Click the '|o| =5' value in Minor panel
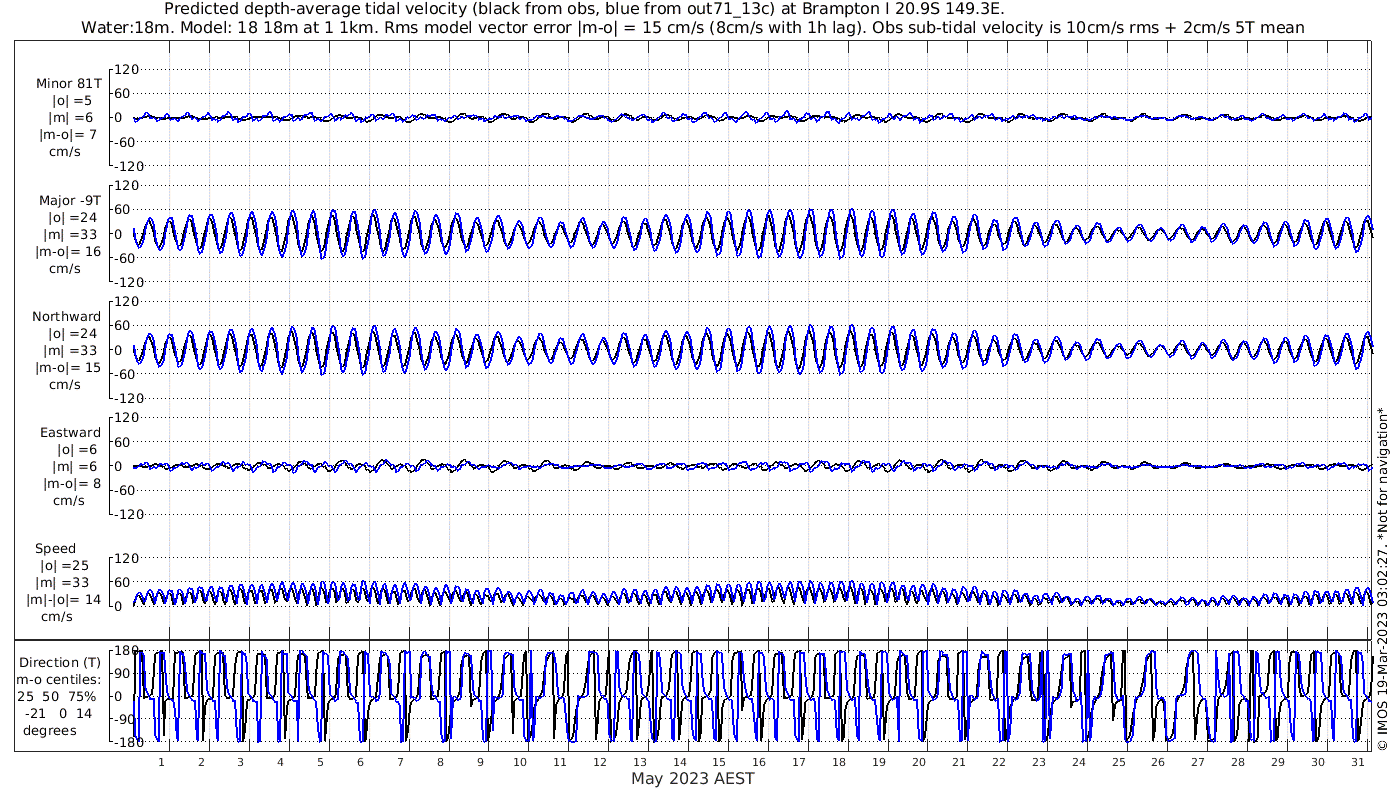The width and height of the screenshot is (1400, 800). pyautogui.click(x=72, y=101)
